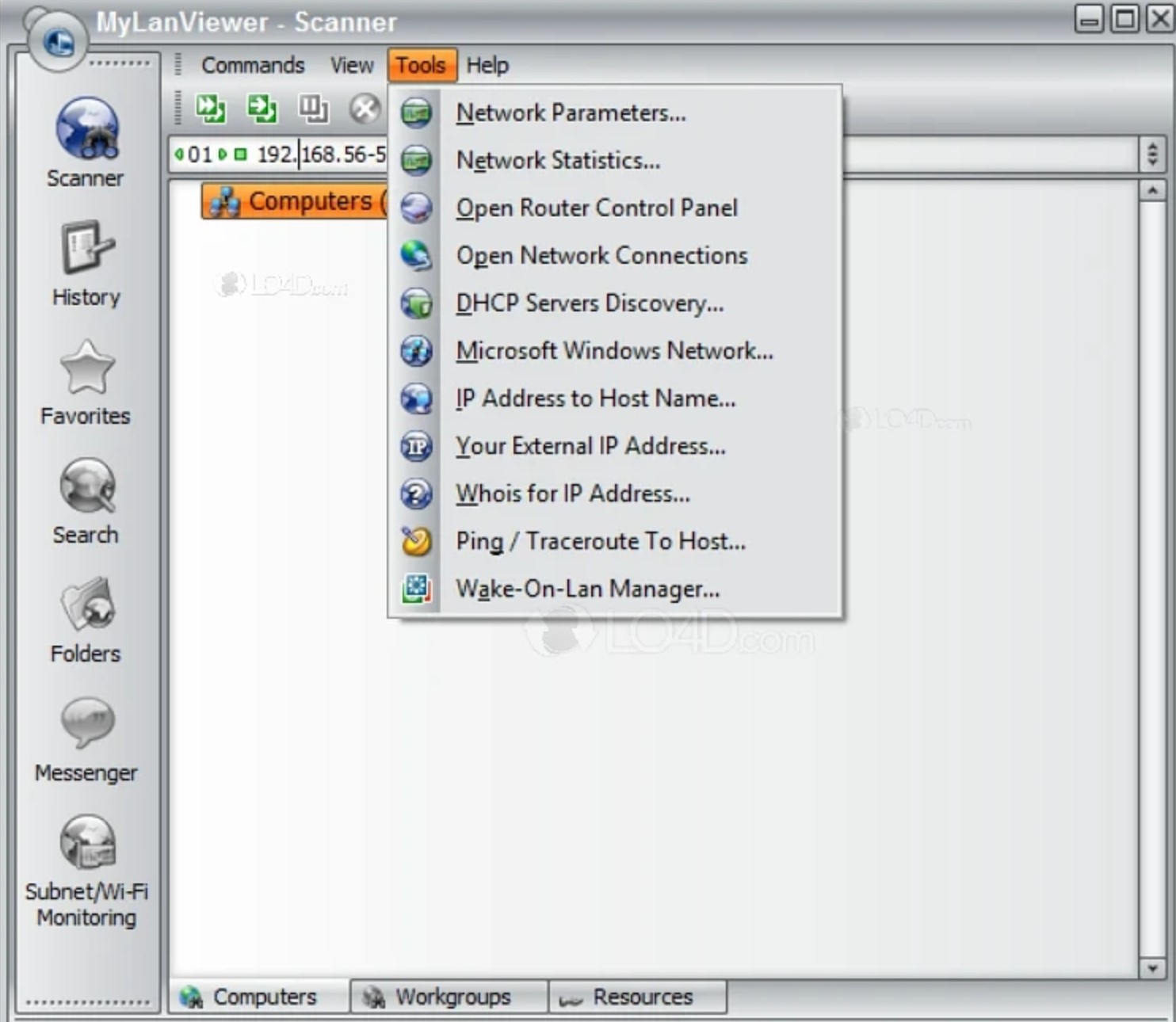This screenshot has width=1176, height=1022.
Task: Select Ping / Traceroute To Host...
Action: tap(614, 541)
